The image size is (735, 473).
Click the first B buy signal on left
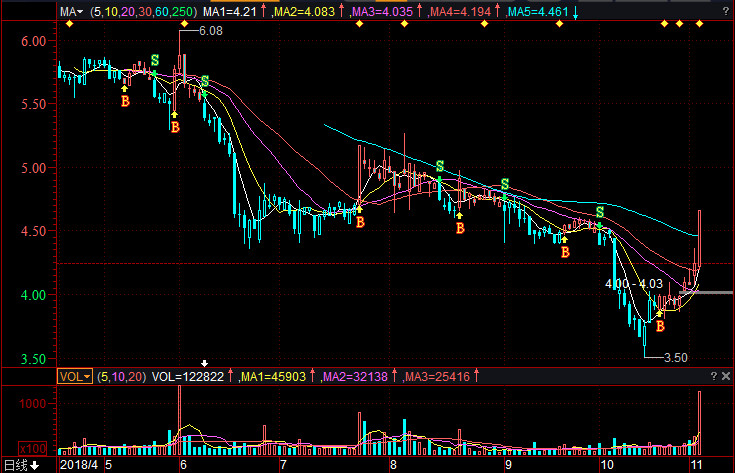coord(125,100)
